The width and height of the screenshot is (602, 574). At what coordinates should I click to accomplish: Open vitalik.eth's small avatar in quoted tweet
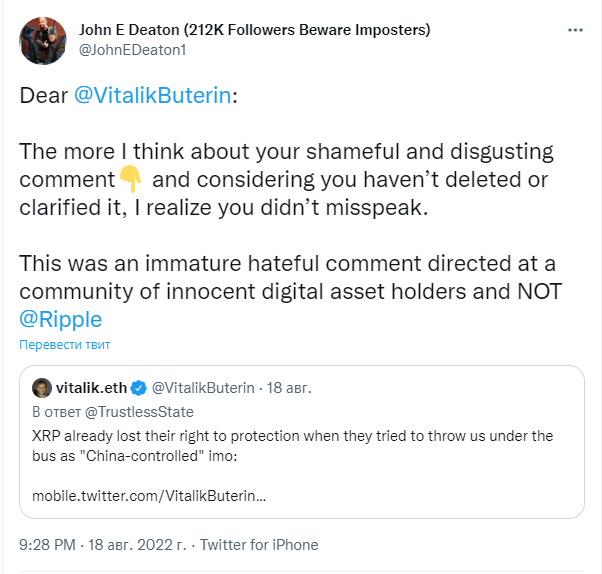(x=42, y=388)
